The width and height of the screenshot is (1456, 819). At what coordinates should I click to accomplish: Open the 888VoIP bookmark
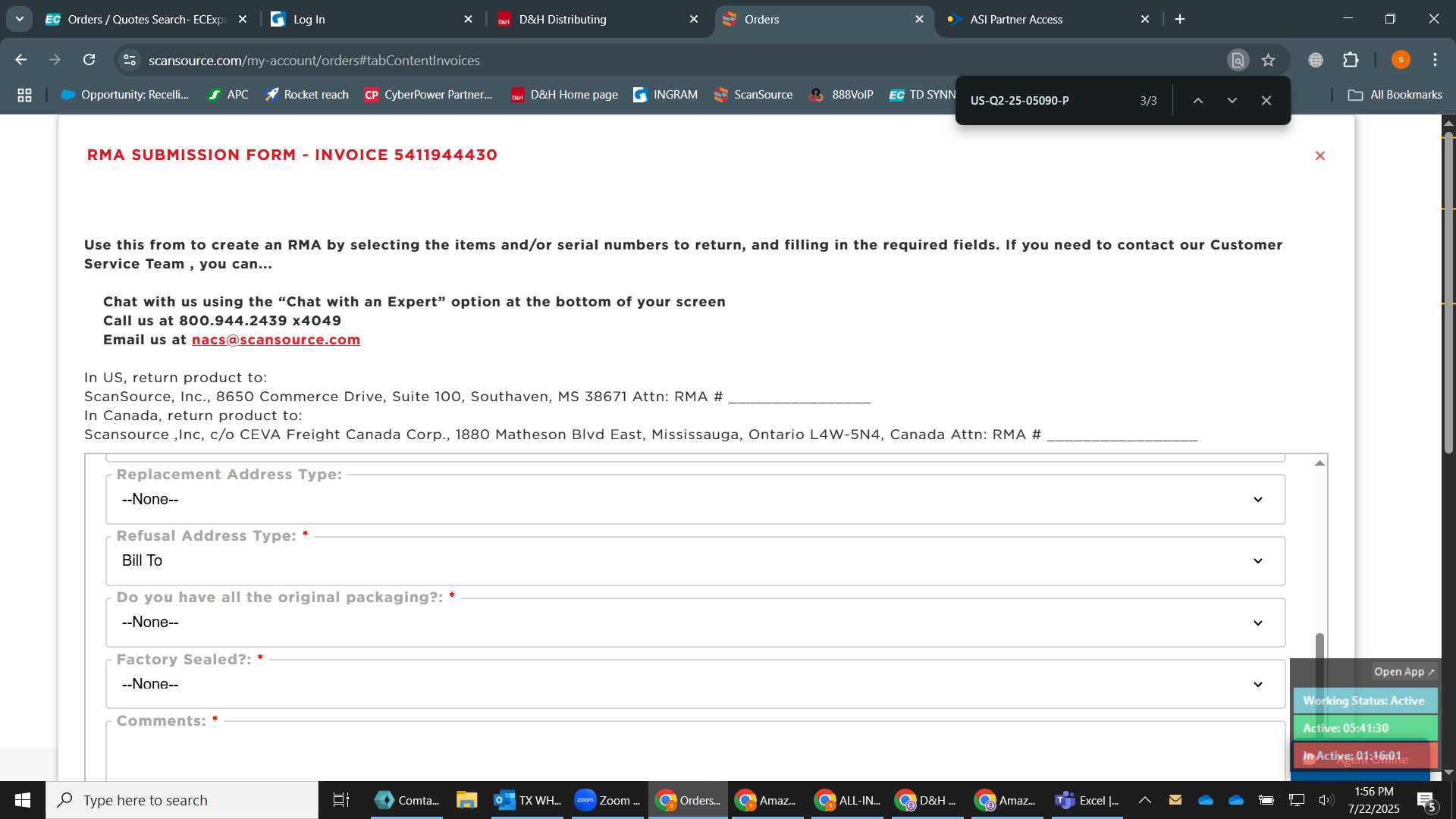[842, 95]
